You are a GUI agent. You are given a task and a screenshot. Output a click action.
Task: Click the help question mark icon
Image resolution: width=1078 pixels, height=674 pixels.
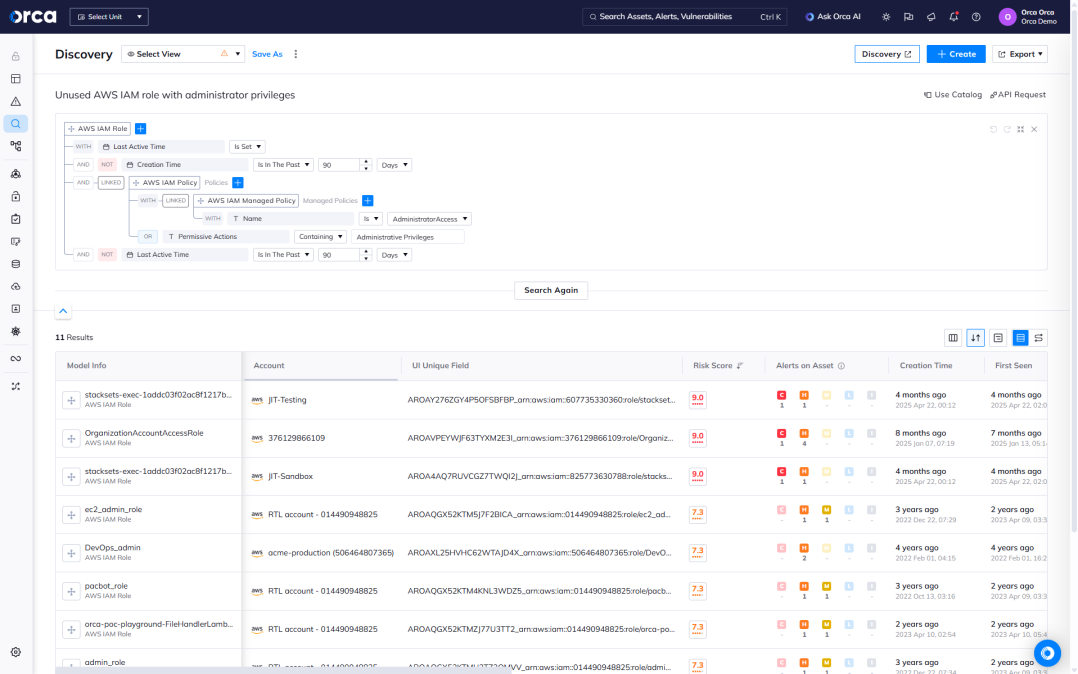point(976,17)
